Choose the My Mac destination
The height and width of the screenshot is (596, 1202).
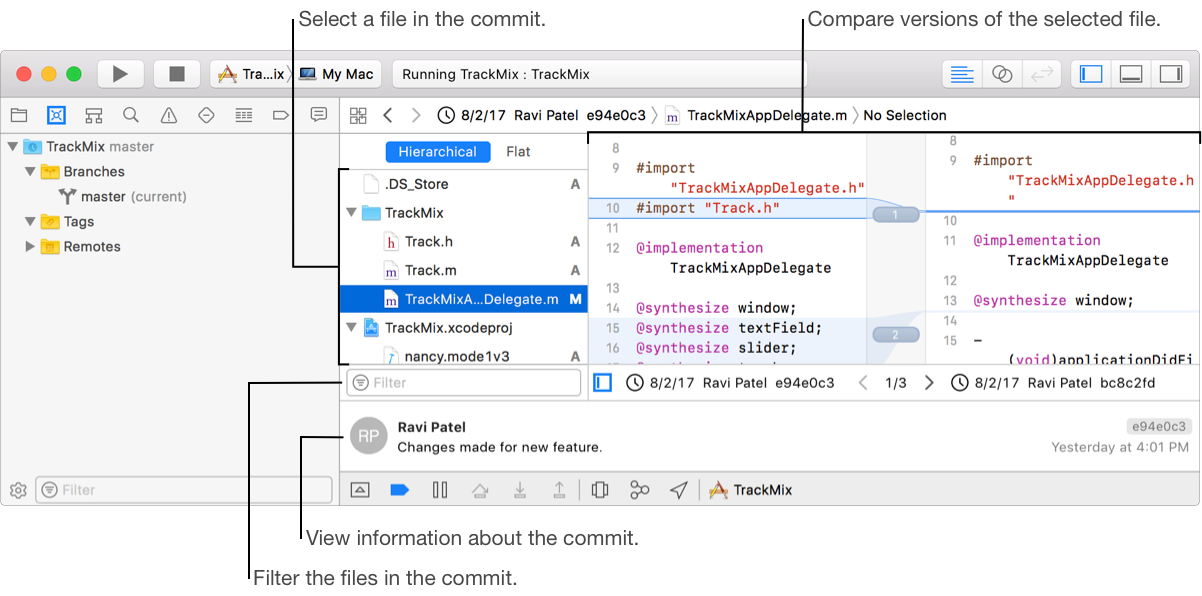tap(337, 74)
